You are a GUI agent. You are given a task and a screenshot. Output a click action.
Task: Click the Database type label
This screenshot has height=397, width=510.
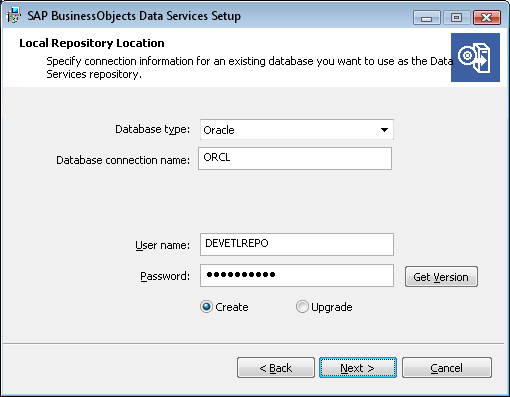[x=152, y=129]
